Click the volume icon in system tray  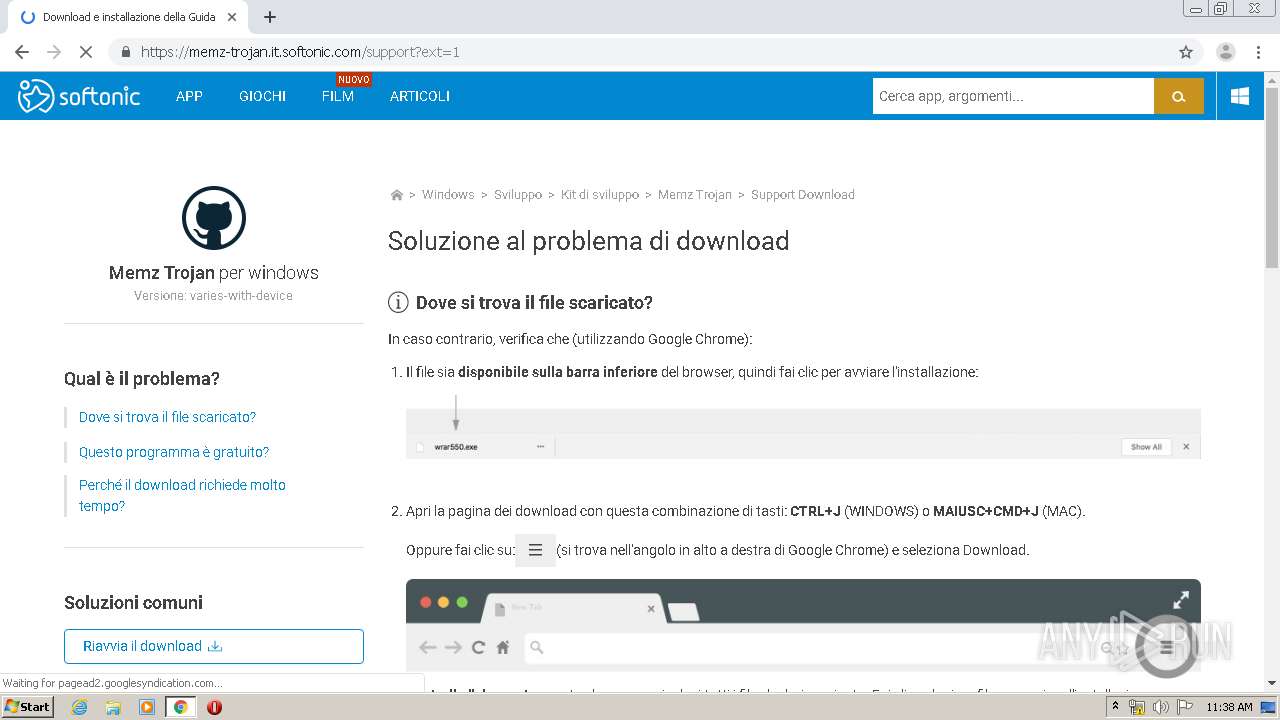tap(1160, 707)
